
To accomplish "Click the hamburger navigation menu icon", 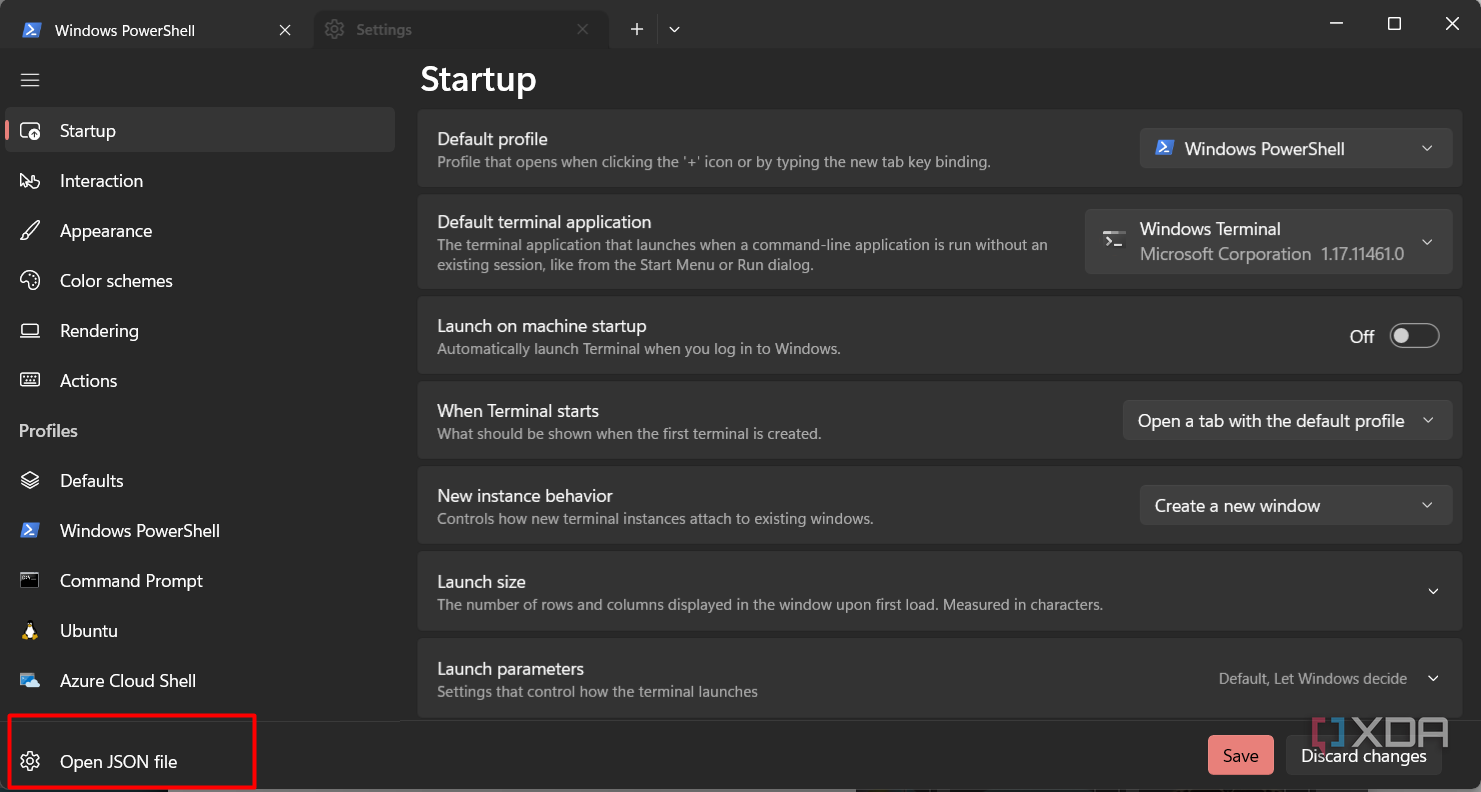I will click(x=30, y=80).
